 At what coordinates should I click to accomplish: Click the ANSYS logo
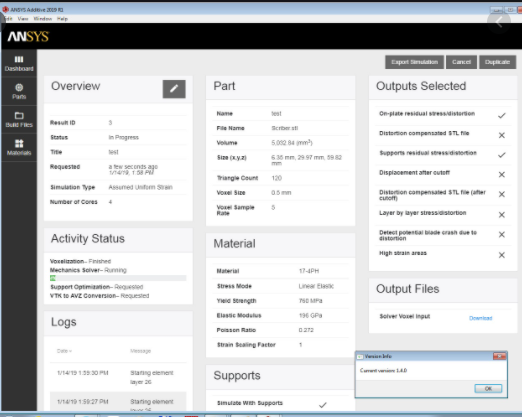(28, 36)
